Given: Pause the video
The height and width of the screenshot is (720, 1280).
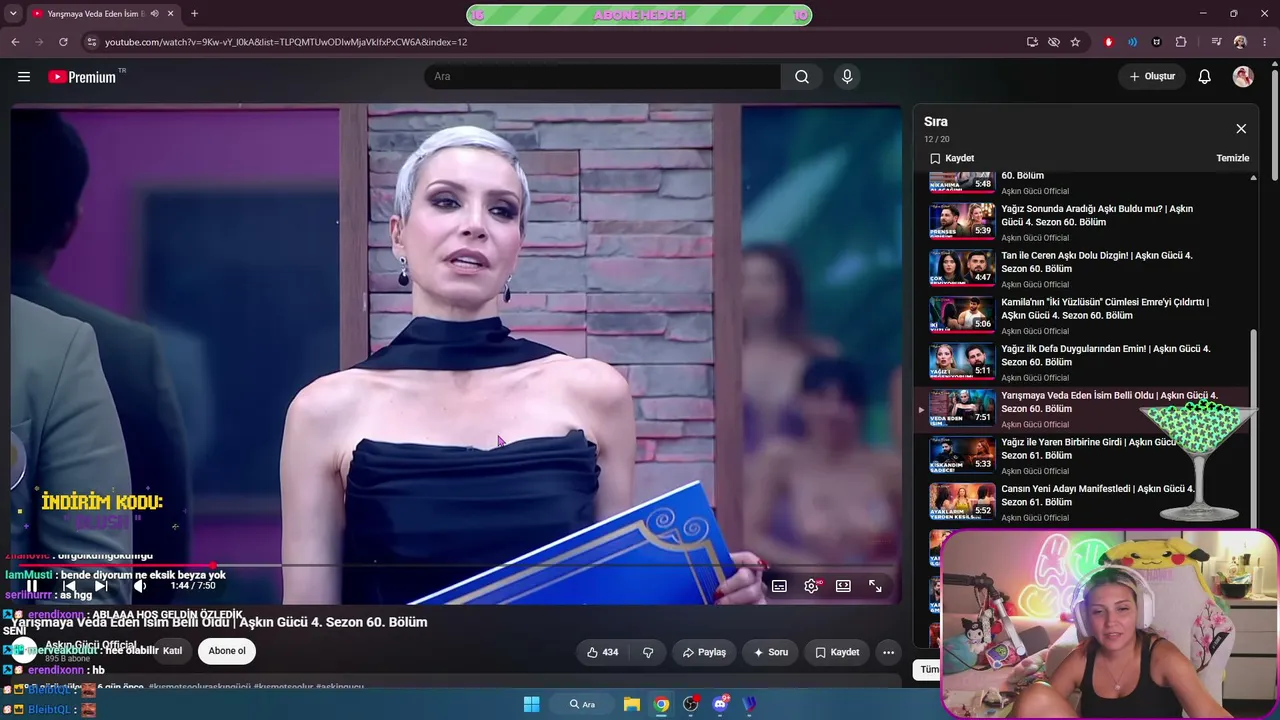Looking at the screenshot, I should 32,586.
